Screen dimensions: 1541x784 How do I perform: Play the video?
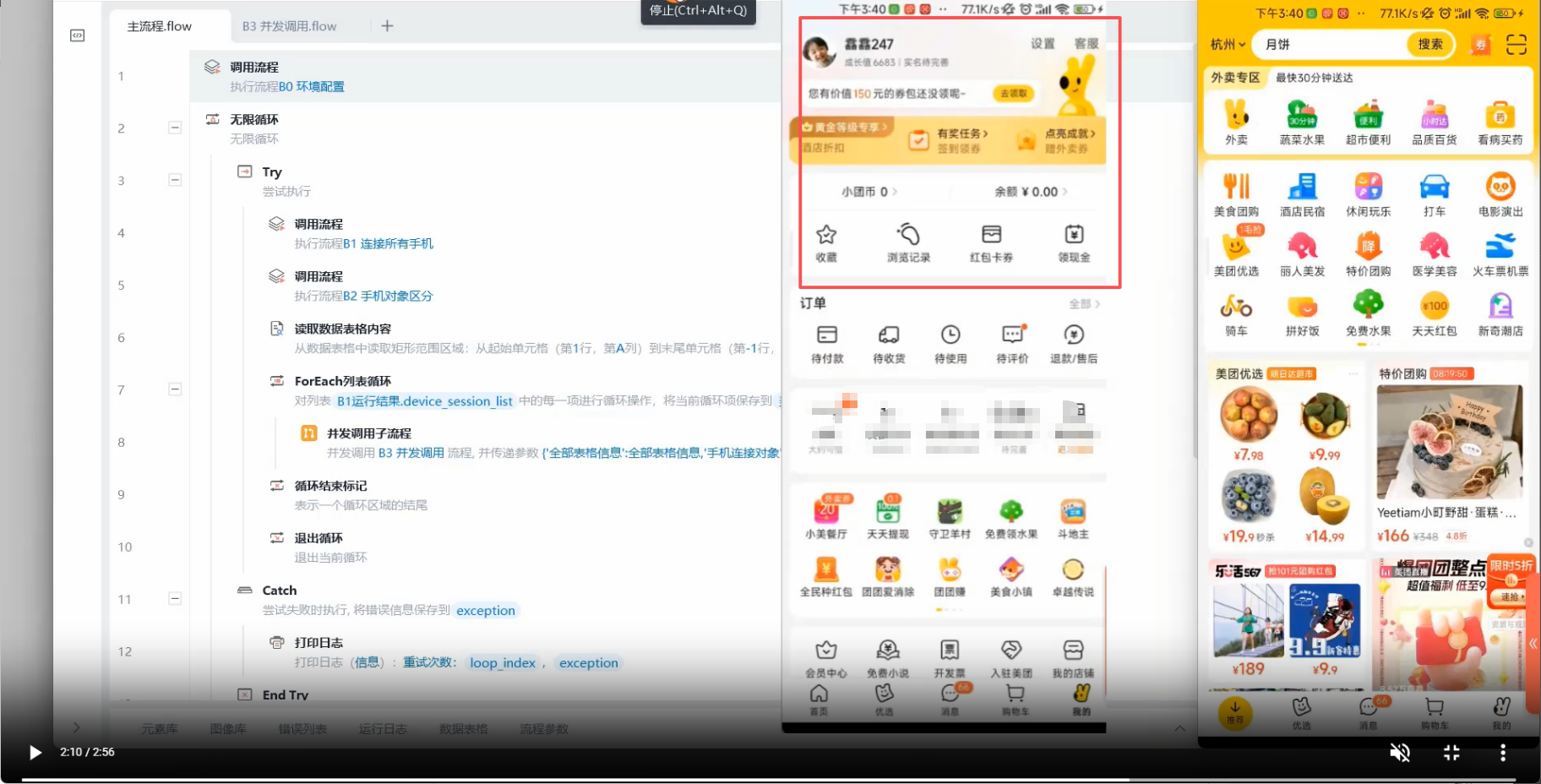click(x=35, y=752)
